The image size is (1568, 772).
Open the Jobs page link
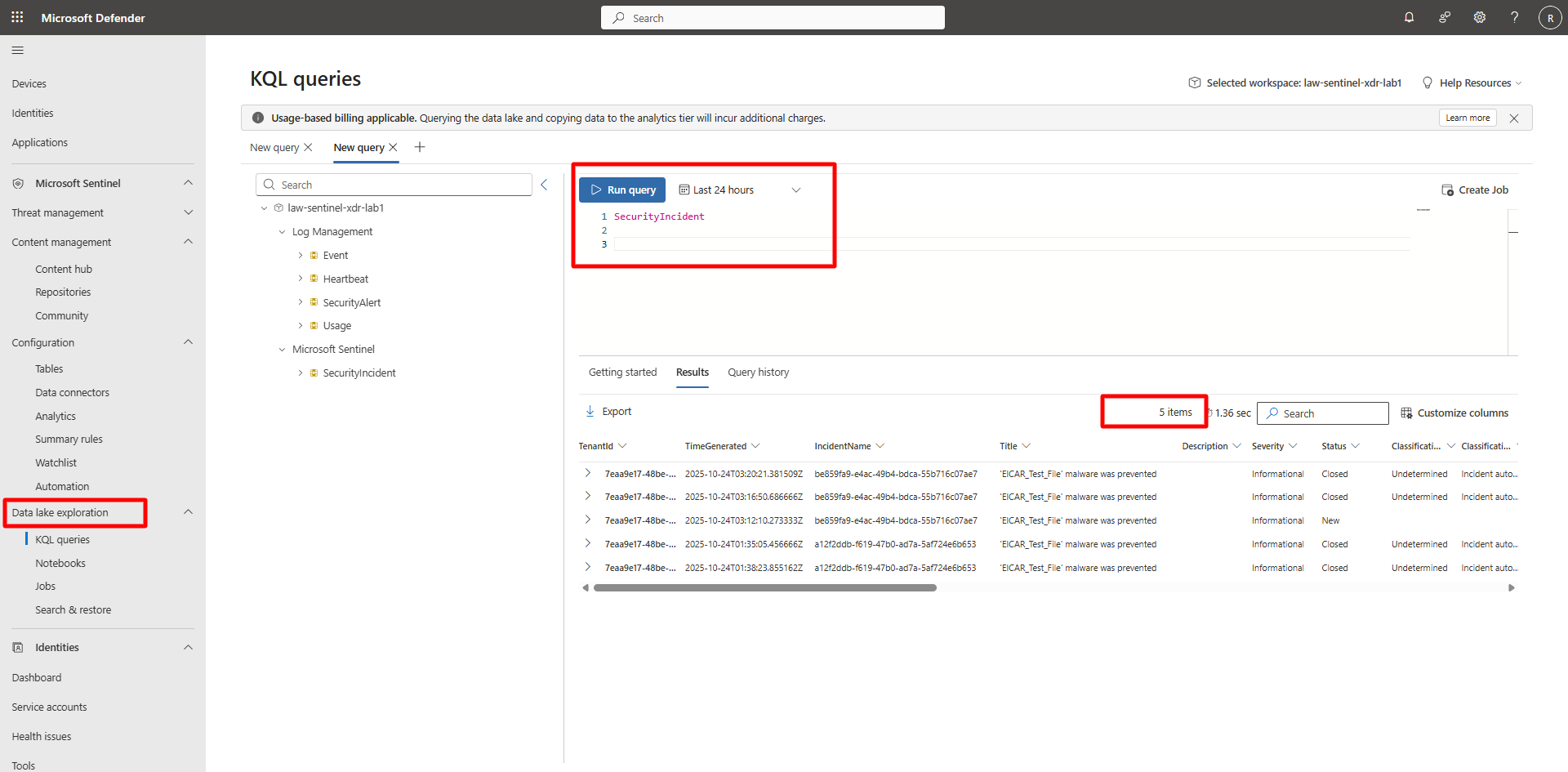click(46, 586)
